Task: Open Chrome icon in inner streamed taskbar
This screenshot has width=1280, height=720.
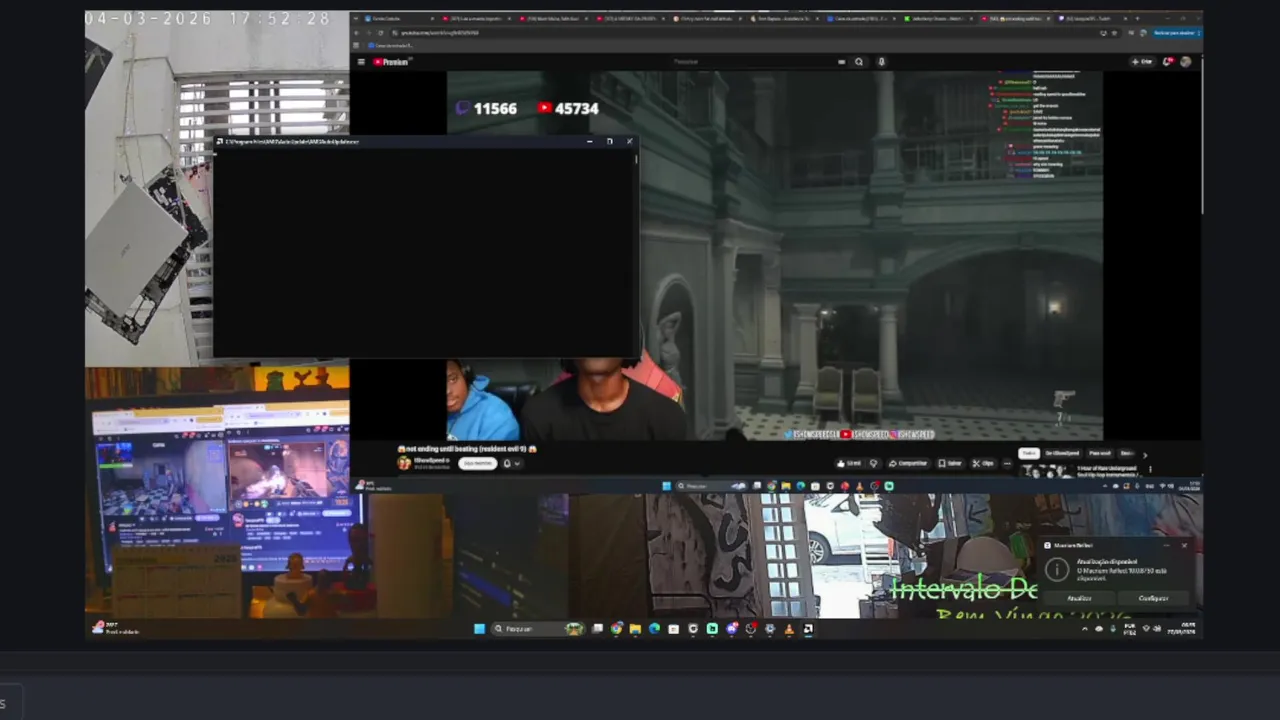Action: (772, 486)
